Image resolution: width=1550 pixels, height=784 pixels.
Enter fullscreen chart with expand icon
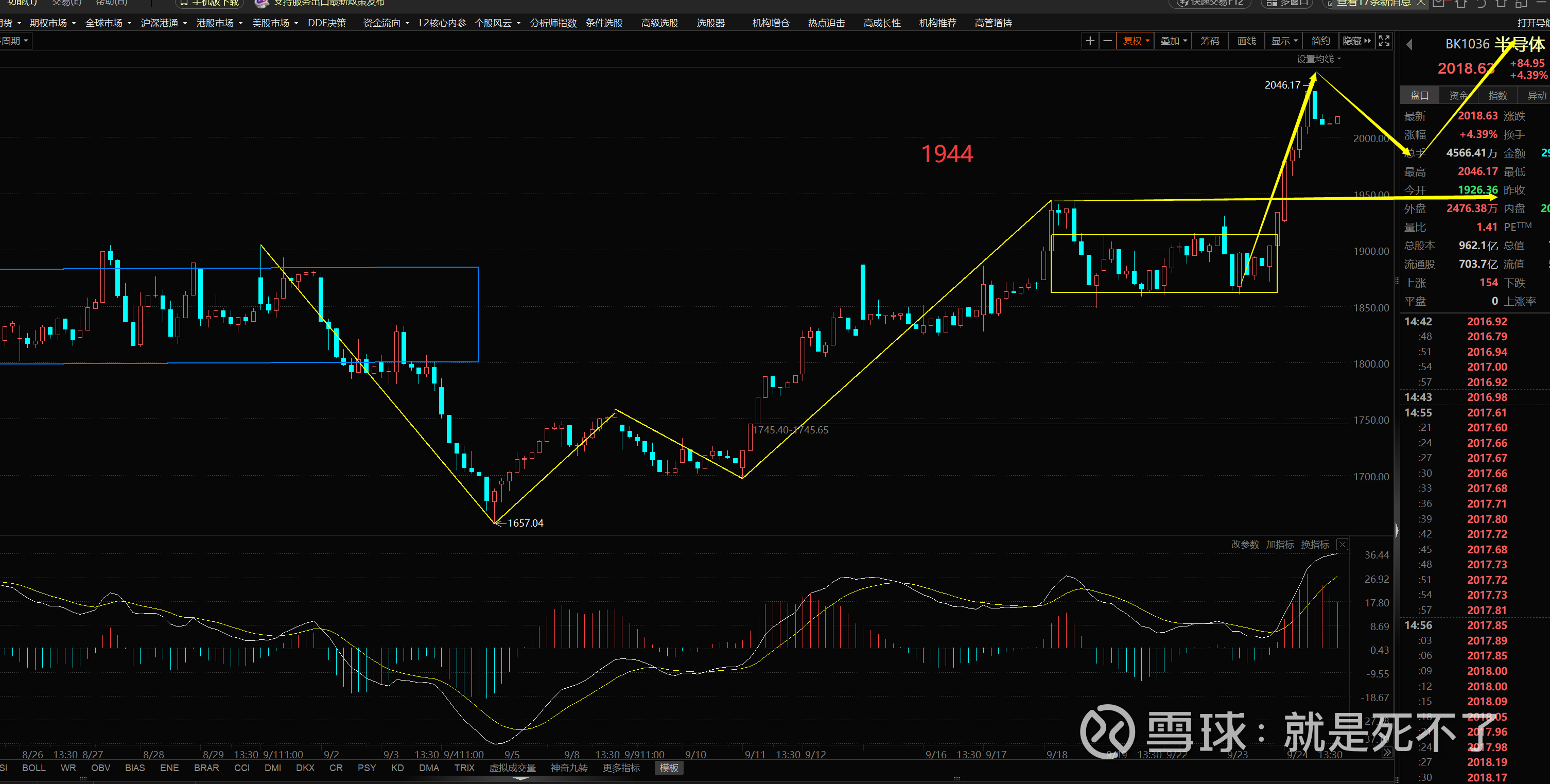(1384, 41)
